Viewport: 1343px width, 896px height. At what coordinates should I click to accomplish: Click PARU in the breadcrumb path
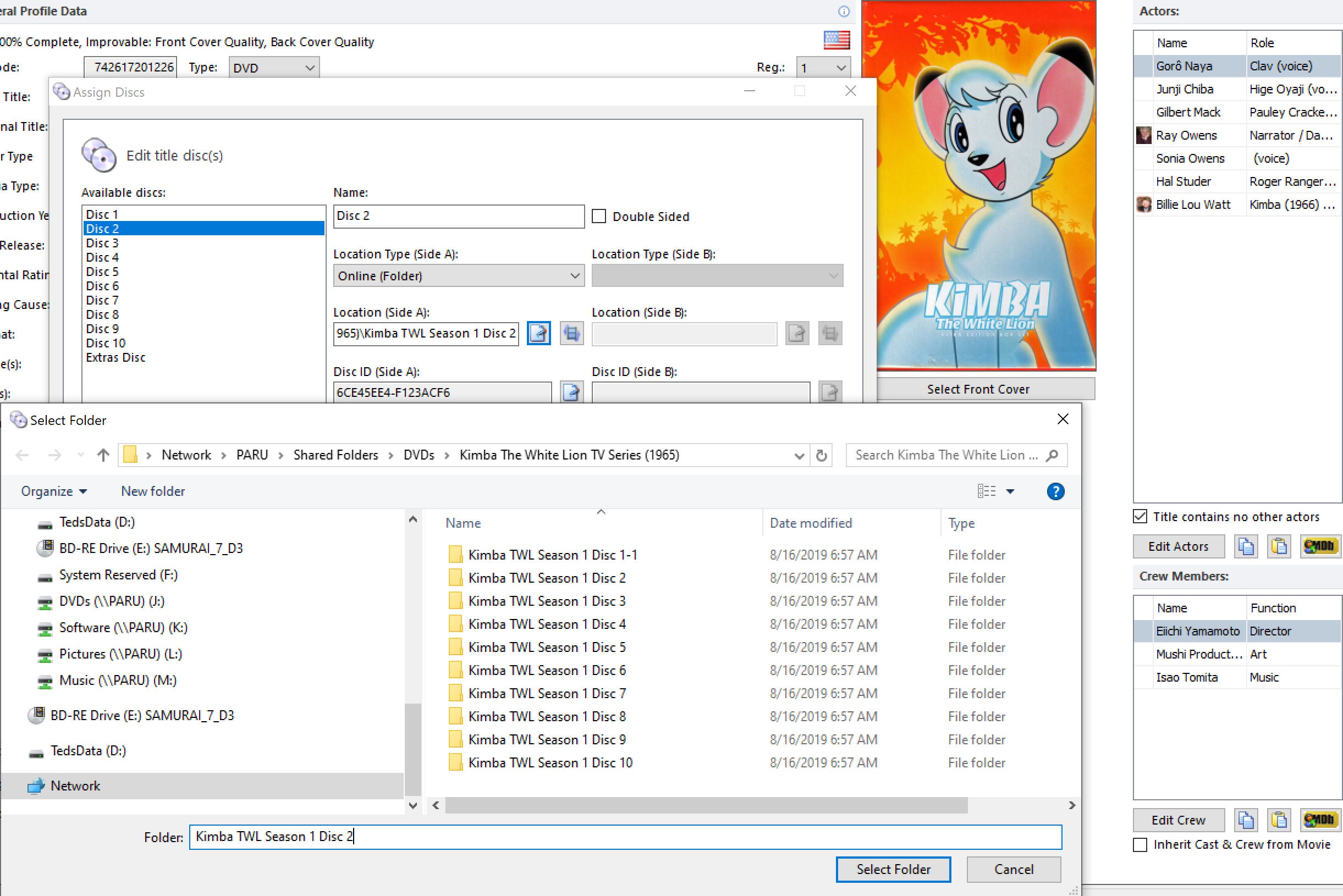(252, 455)
